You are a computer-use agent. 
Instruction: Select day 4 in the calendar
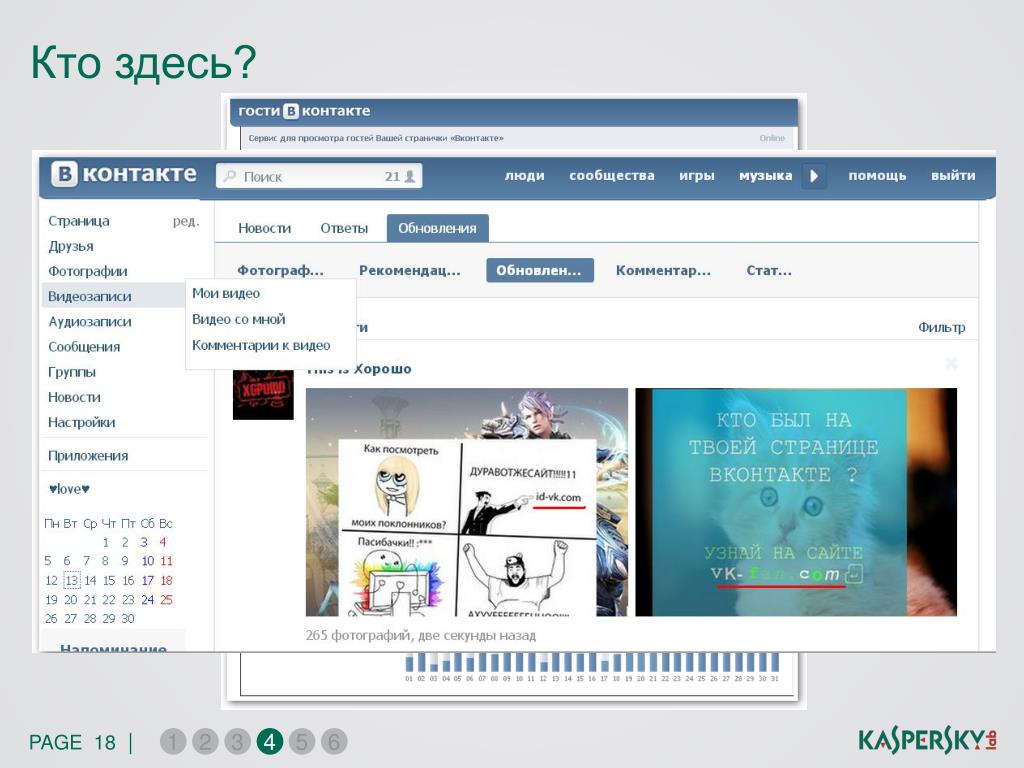point(163,542)
